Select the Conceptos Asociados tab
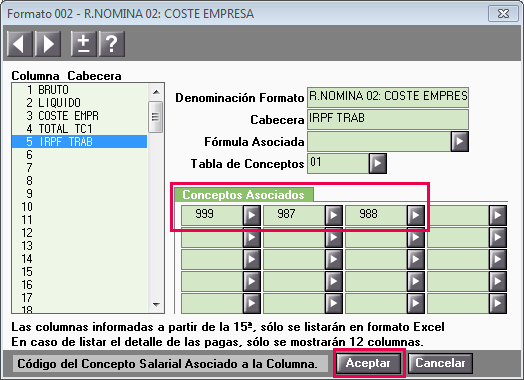The height and width of the screenshot is (380, 524). [244, 195]
